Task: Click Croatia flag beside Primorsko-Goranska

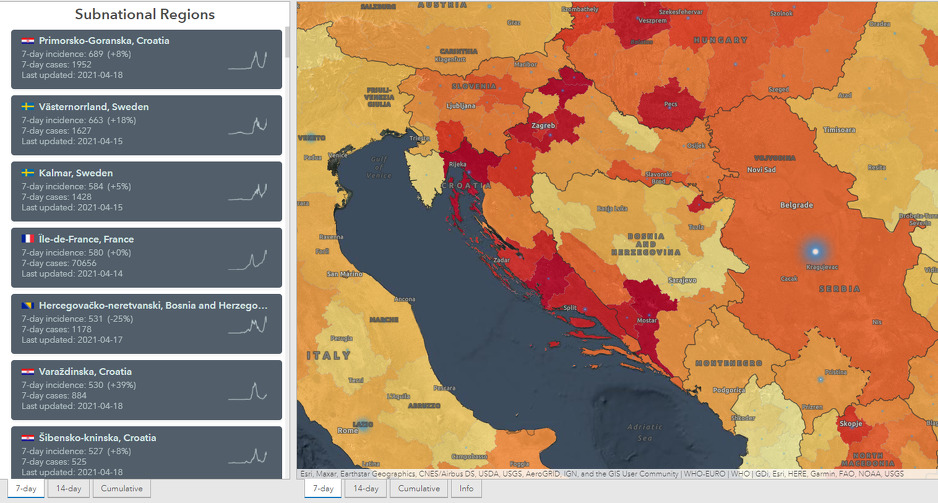Action: tap(28, 41)
